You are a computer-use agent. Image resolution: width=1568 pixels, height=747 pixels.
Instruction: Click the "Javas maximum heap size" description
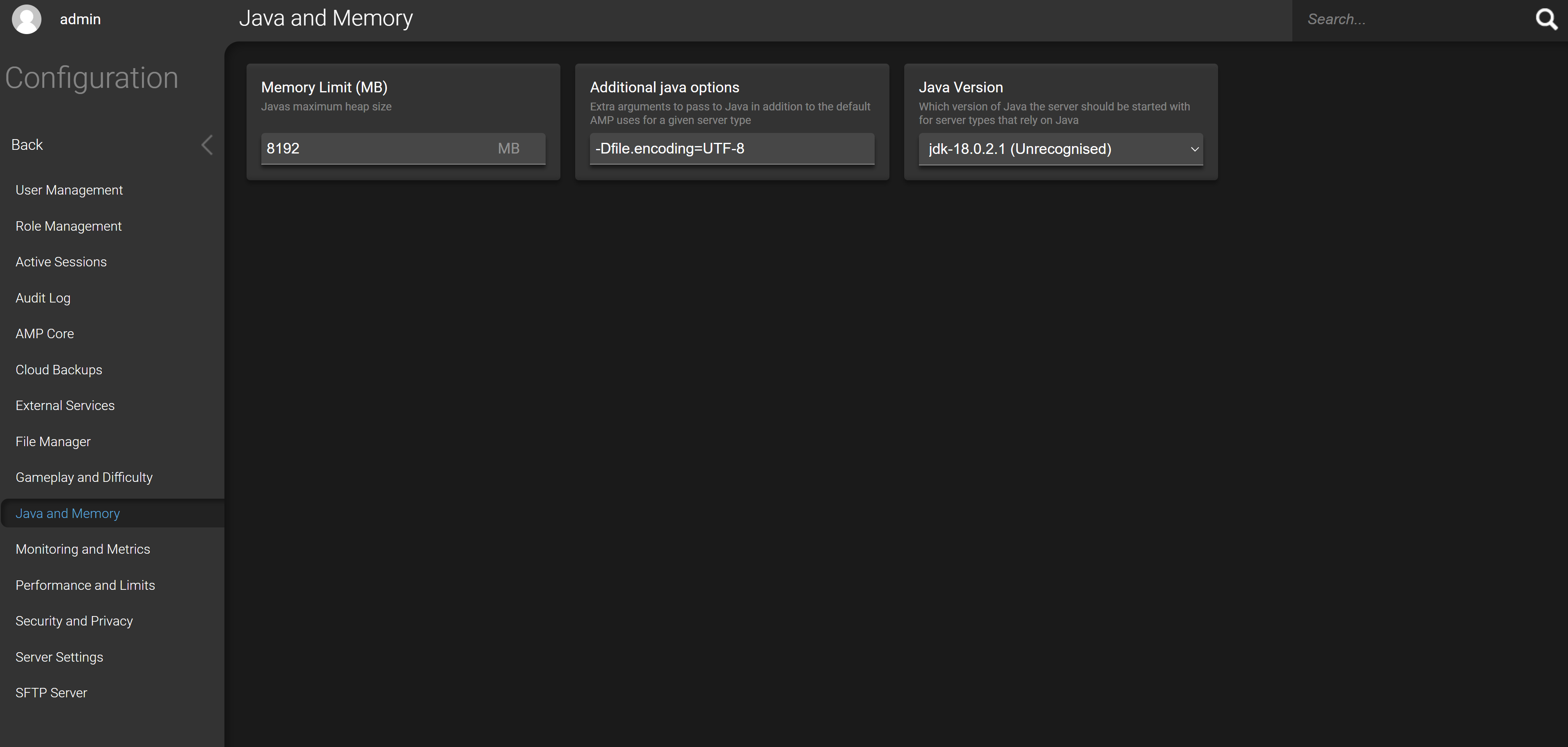(326, 107)
